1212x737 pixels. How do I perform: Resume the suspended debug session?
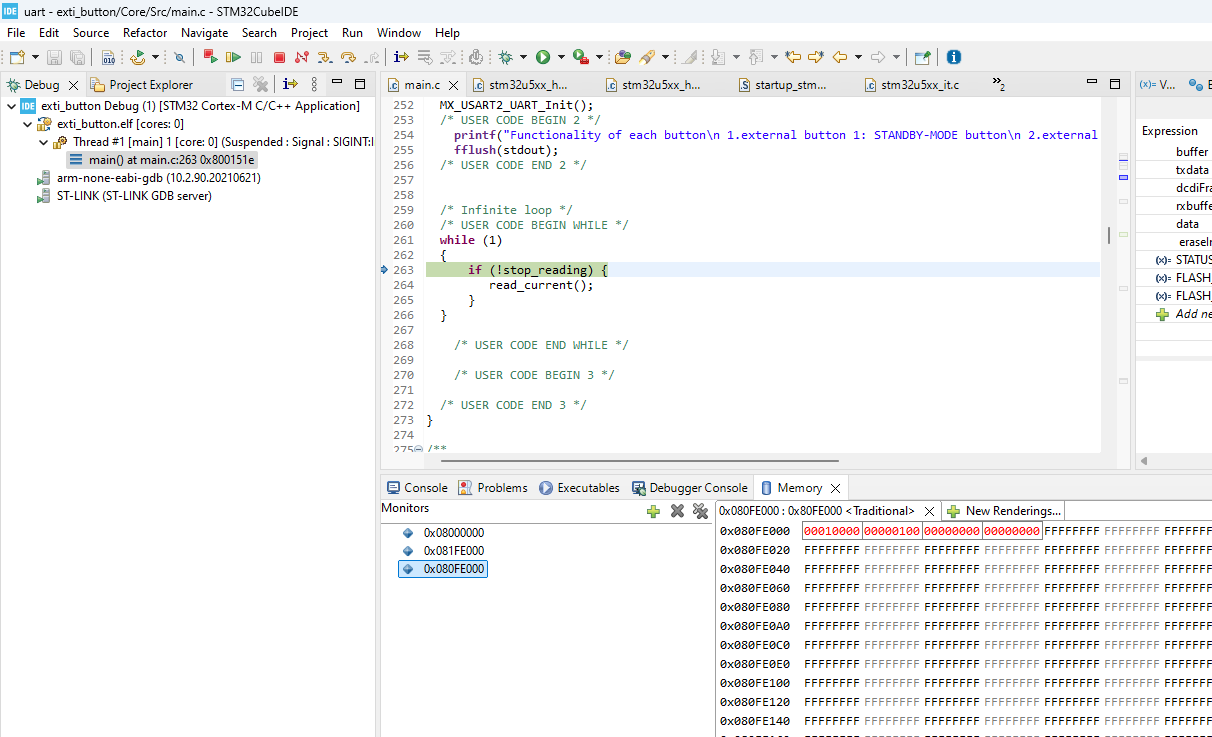click(232, 57)
